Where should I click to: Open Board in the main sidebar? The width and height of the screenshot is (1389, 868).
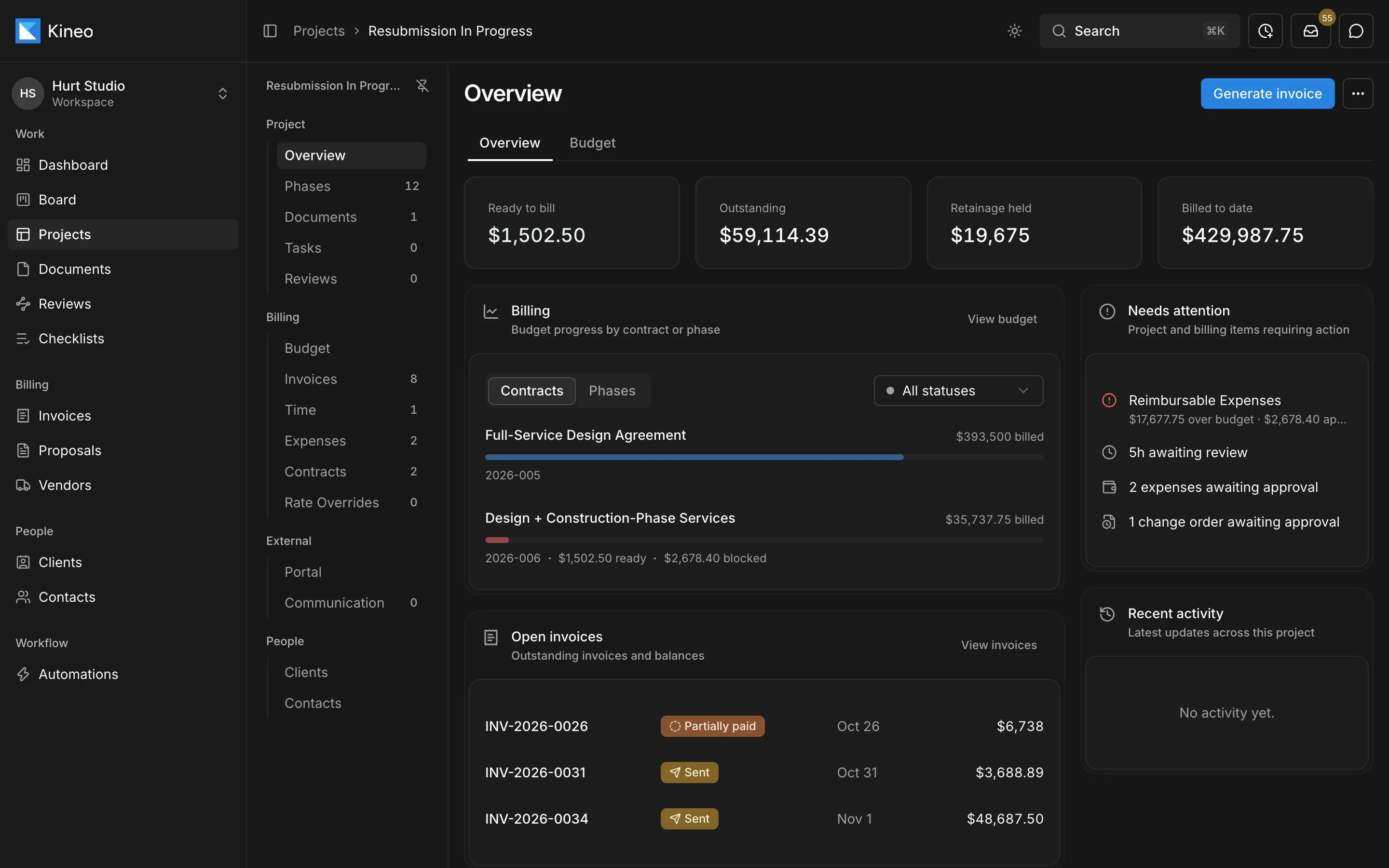coord(123,200)
